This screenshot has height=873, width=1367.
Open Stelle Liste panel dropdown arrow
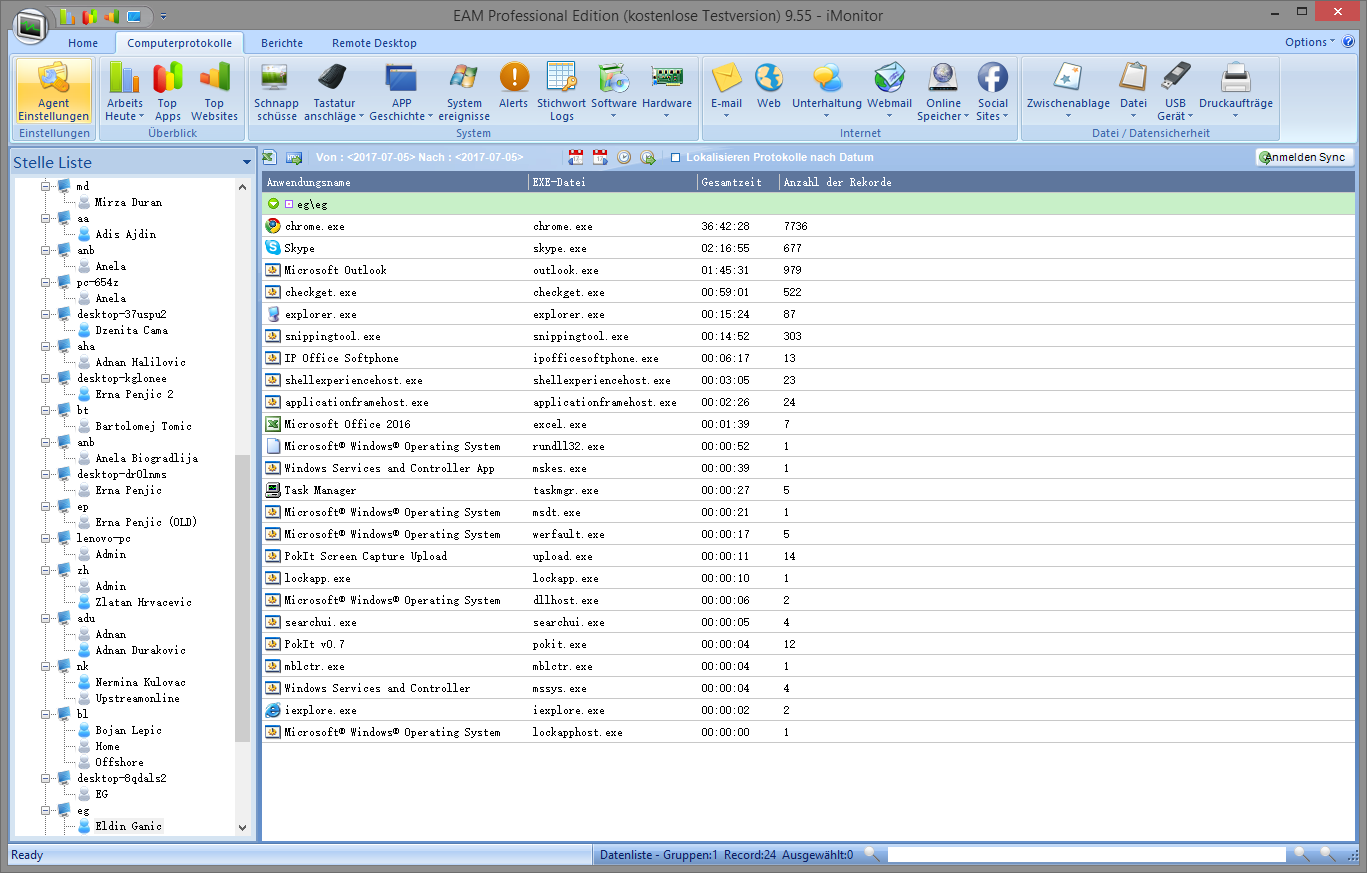(246, 163)
